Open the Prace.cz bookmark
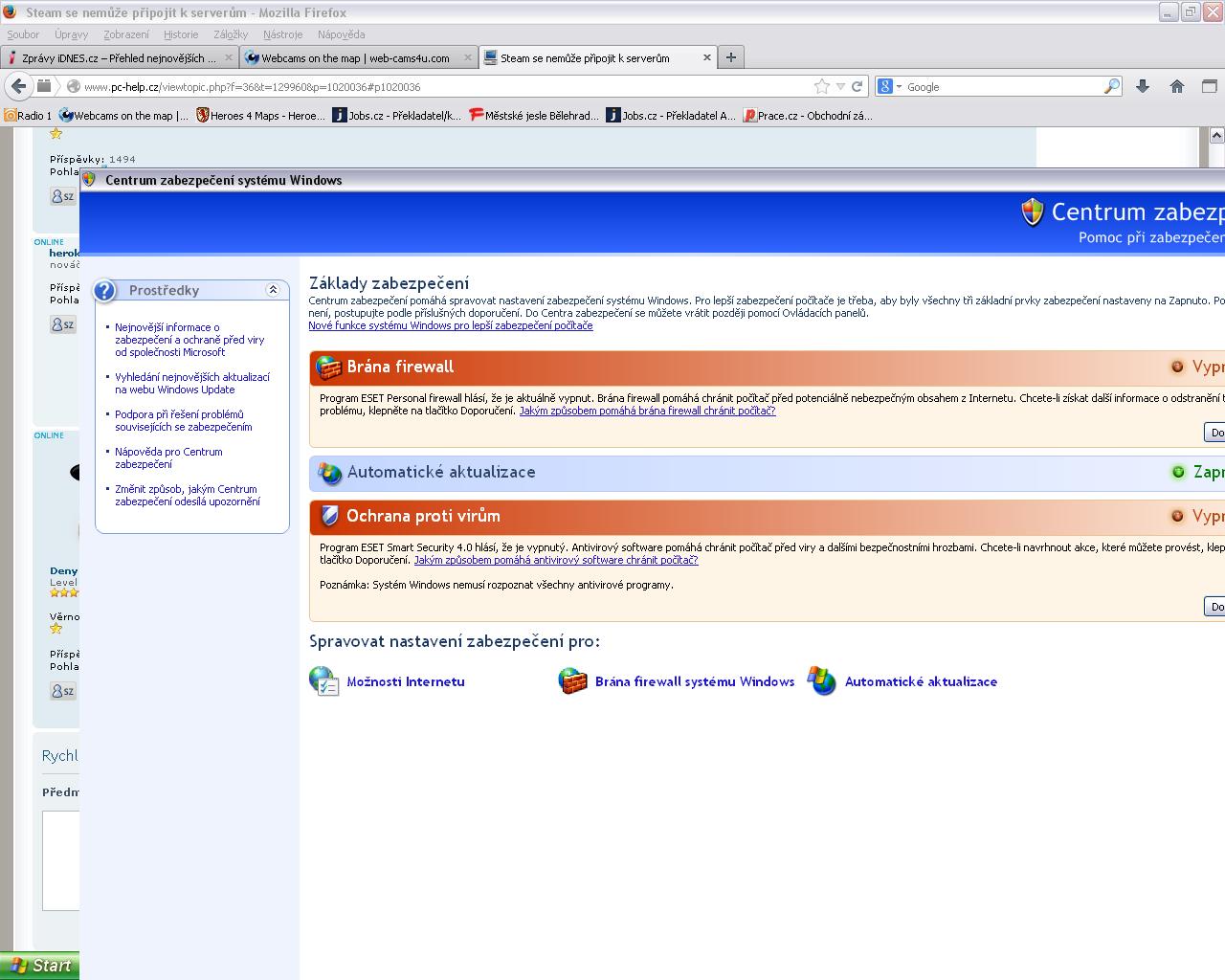The width and height of the screenshot is (1225, 980). 809,116
